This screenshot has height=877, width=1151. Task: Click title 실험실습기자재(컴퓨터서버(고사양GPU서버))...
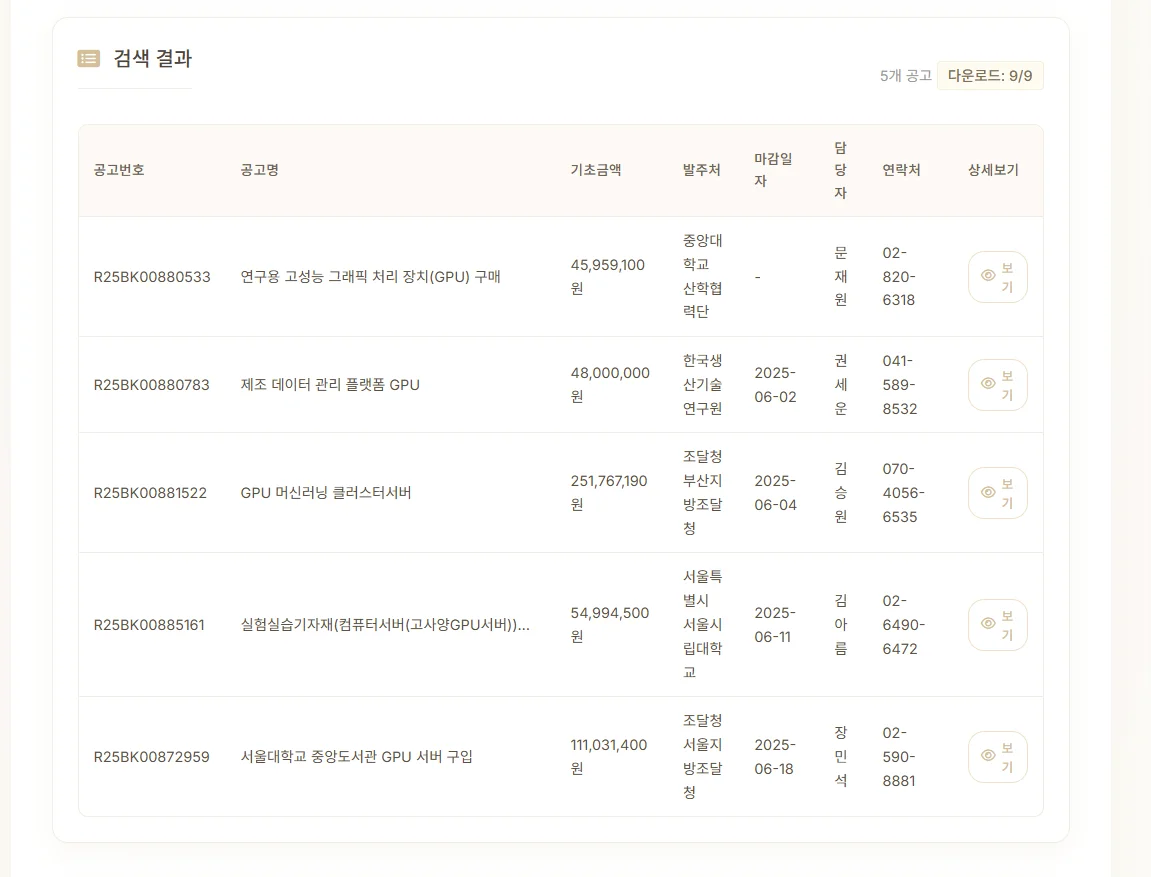(385, 625)
